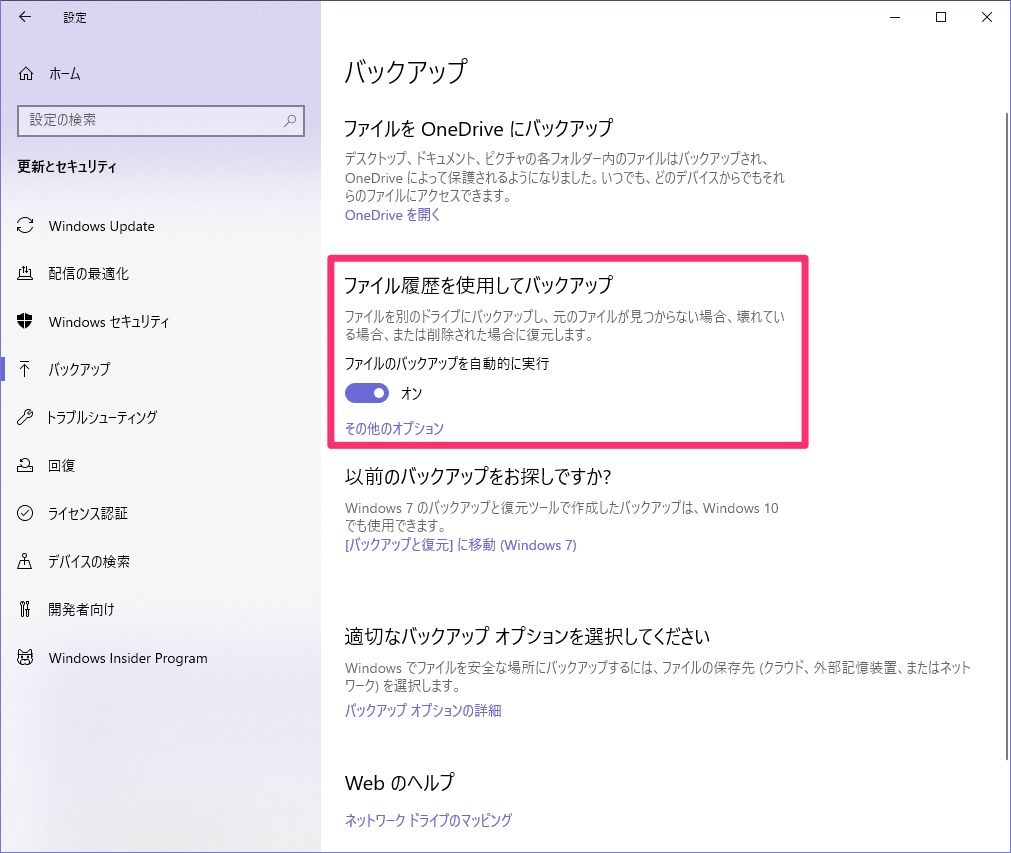
Task: Click the Windows セキュリティ shield icon
Action: coord(25,321)
